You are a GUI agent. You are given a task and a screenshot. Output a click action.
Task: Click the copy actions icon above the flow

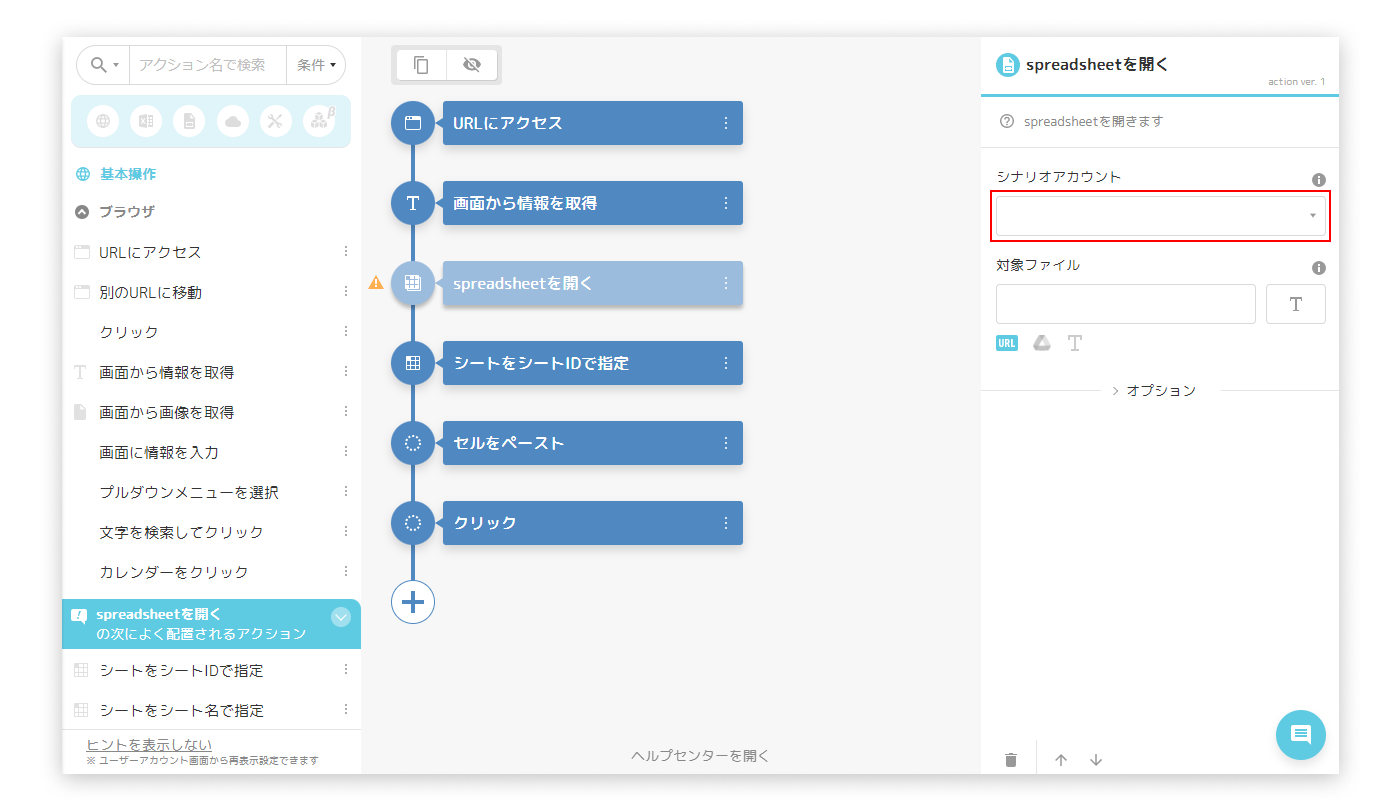point(421,65)
